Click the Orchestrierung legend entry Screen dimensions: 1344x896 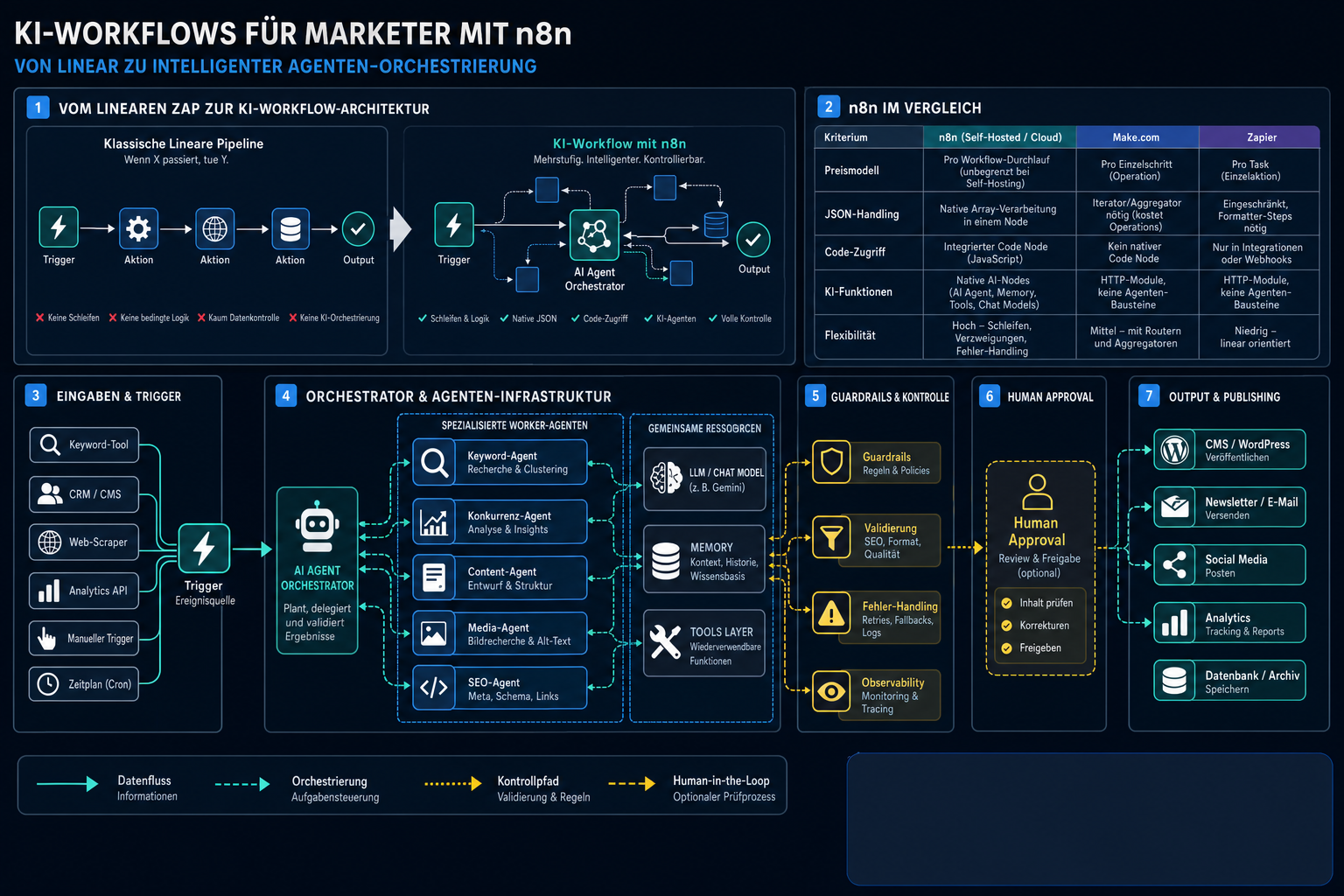(x=297, y=788)
